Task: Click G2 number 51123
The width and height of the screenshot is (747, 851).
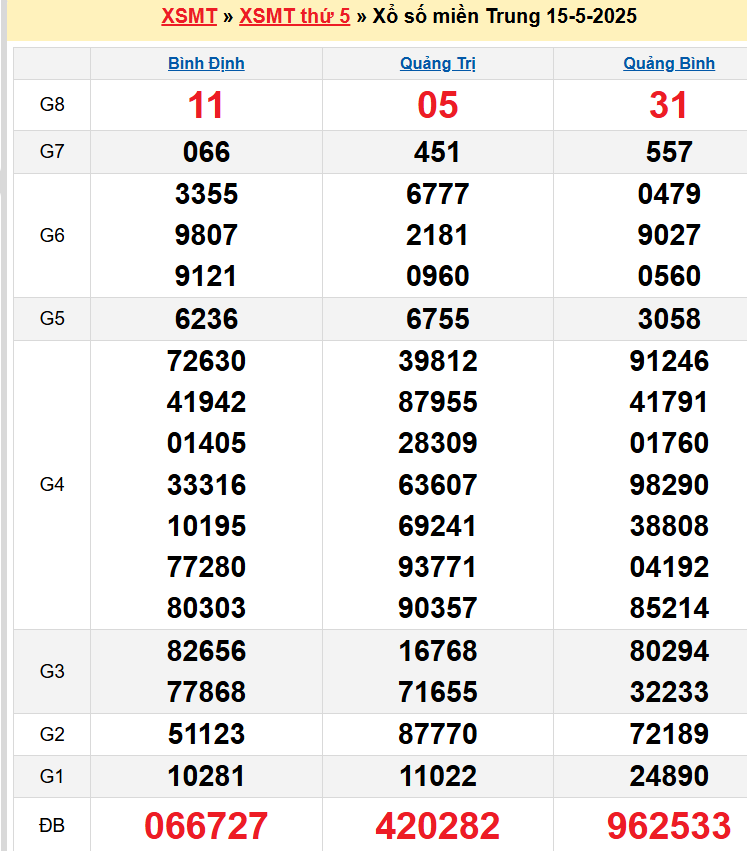Action: point(206,734)
